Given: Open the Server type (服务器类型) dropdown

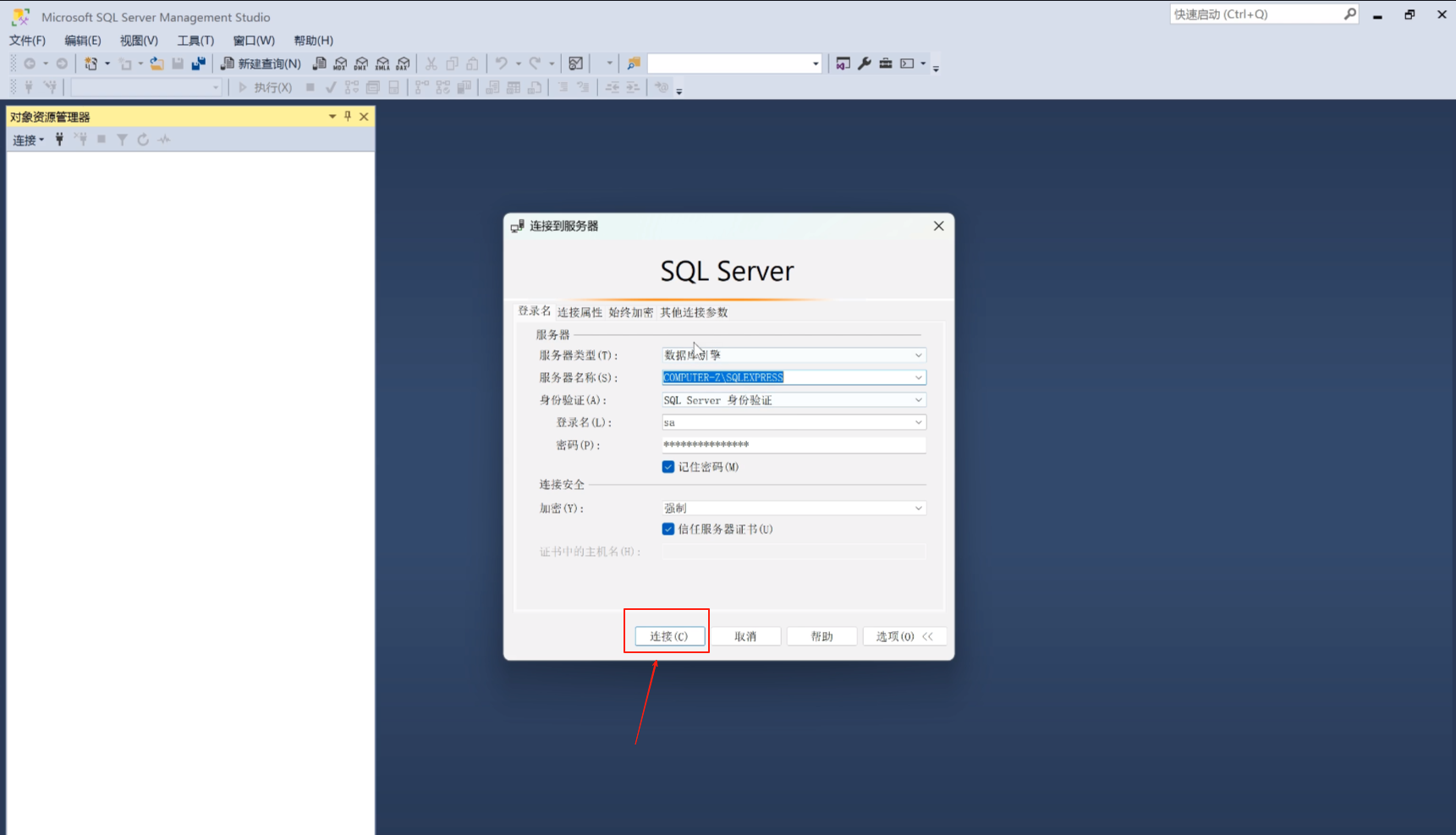Looking at the screenshot, I should click(794, 355).
